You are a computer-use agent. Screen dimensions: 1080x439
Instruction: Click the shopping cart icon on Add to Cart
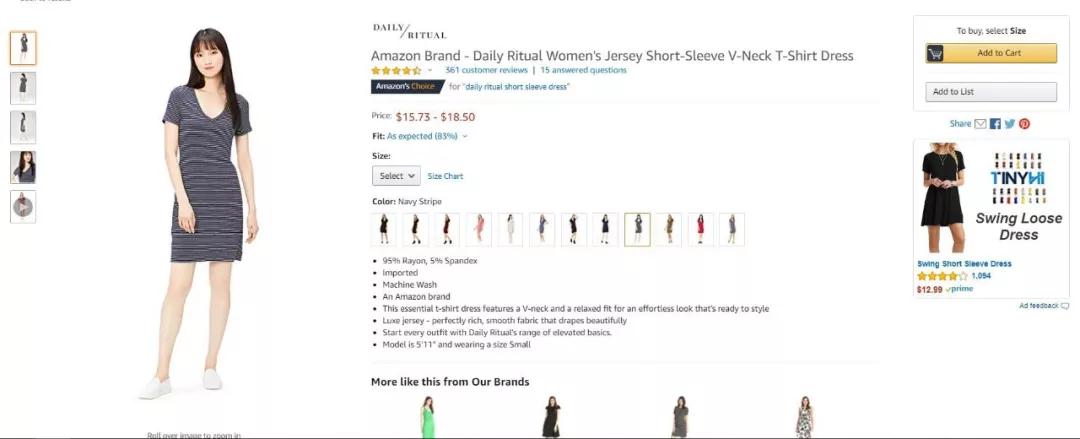[935, 53]
